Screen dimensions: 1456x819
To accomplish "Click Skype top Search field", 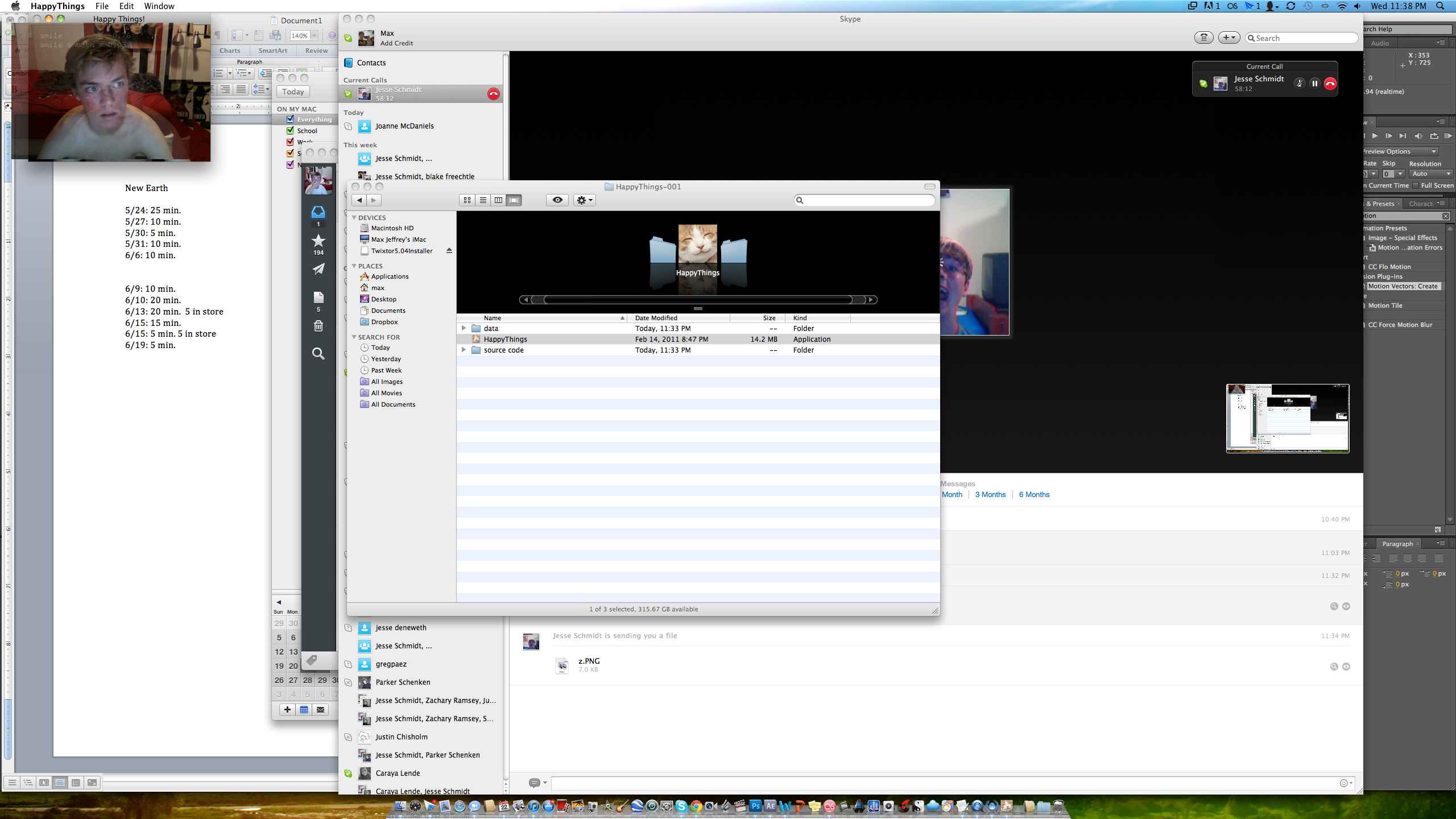I will [x=1301, y=38].
